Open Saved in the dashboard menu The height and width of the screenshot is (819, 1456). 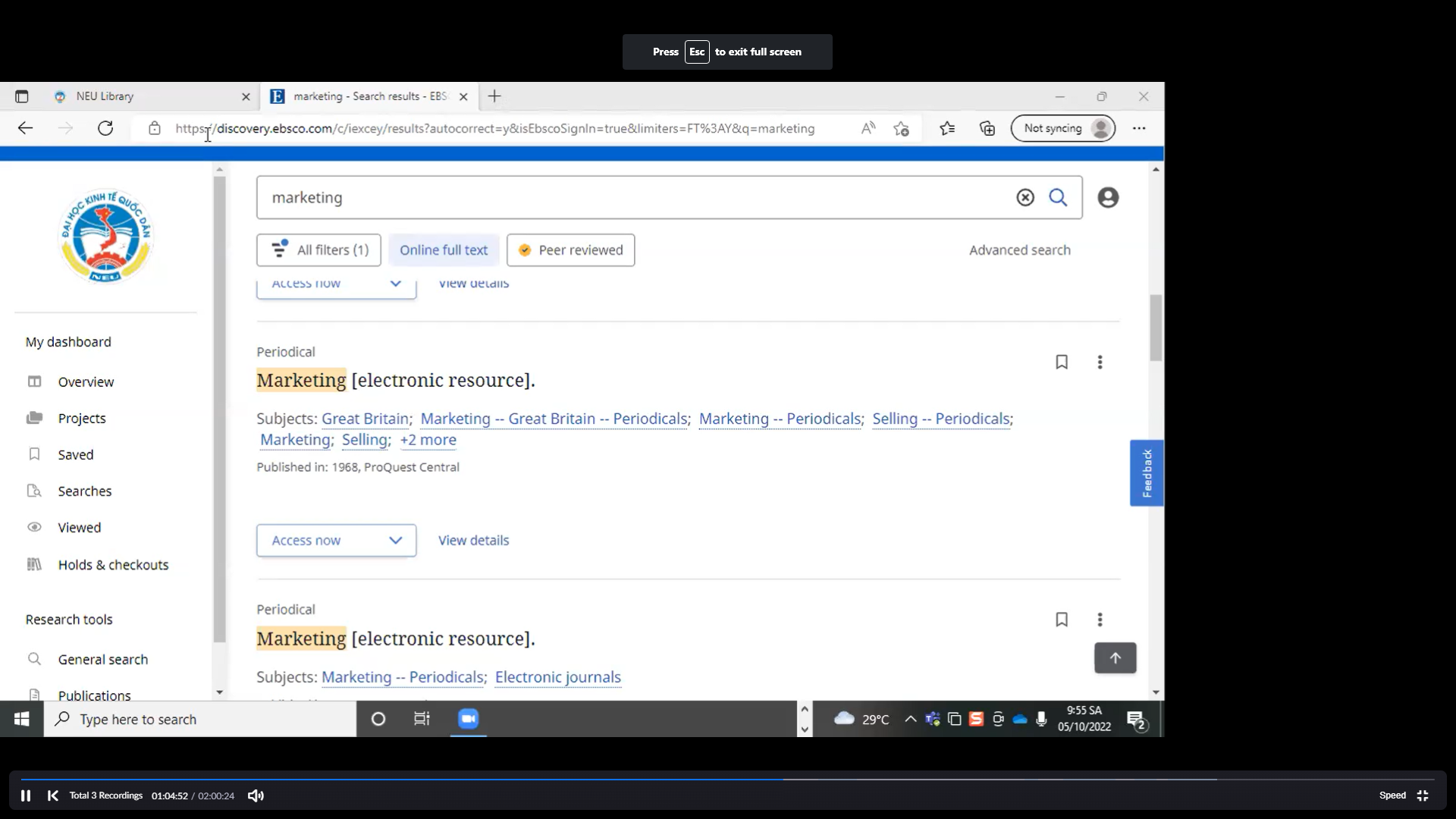pyautogui.click(x=75, y=455)
